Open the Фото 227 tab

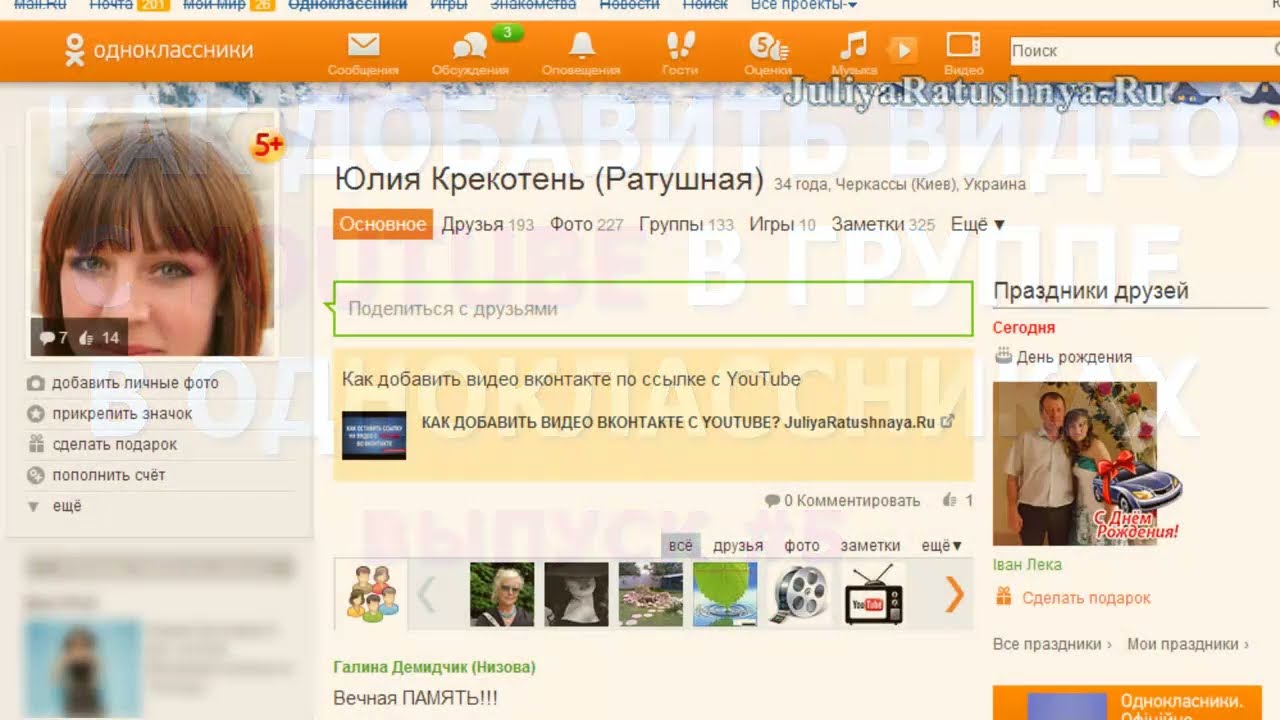[587, 225]
